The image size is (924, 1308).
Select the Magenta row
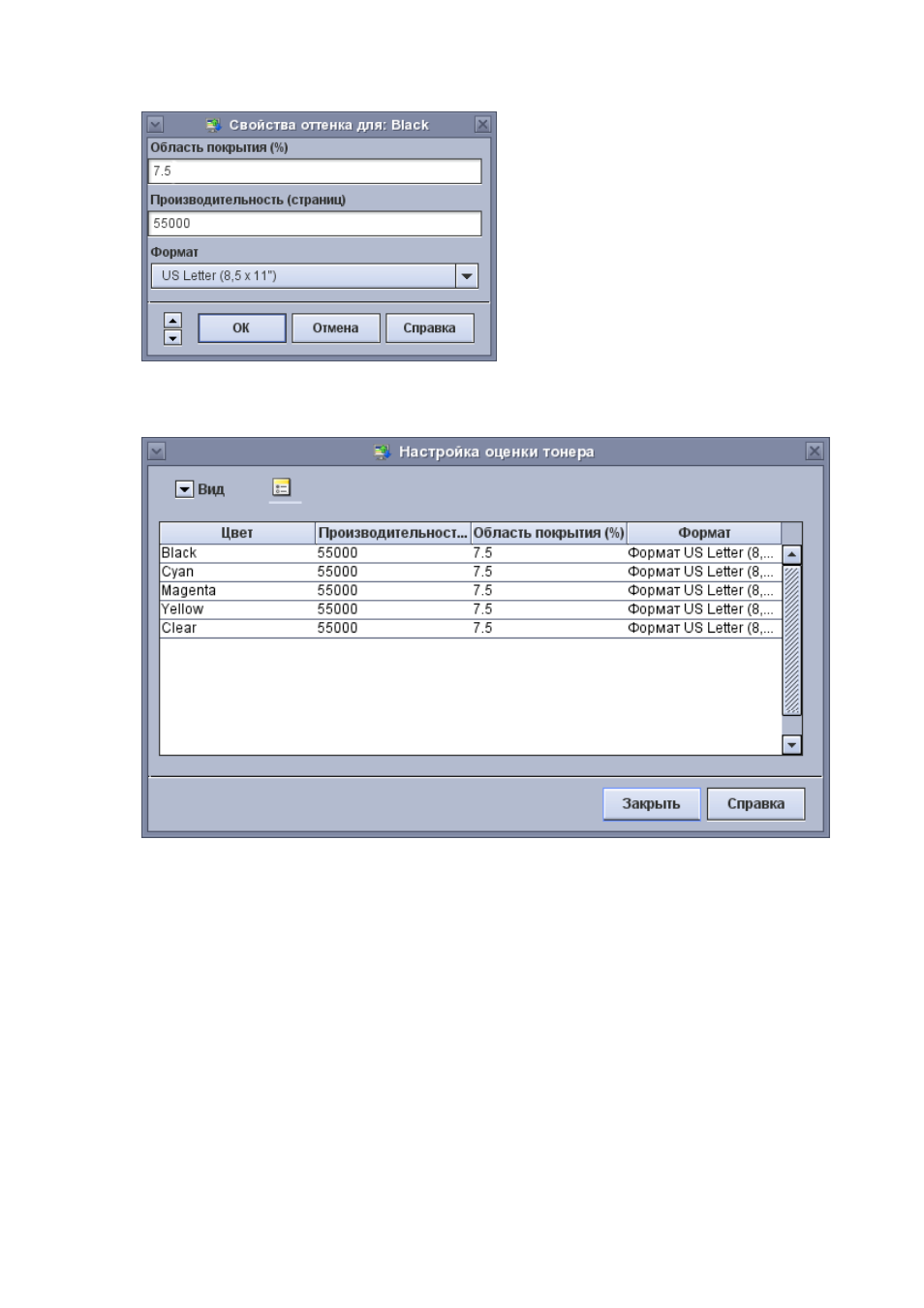(471, 591)
